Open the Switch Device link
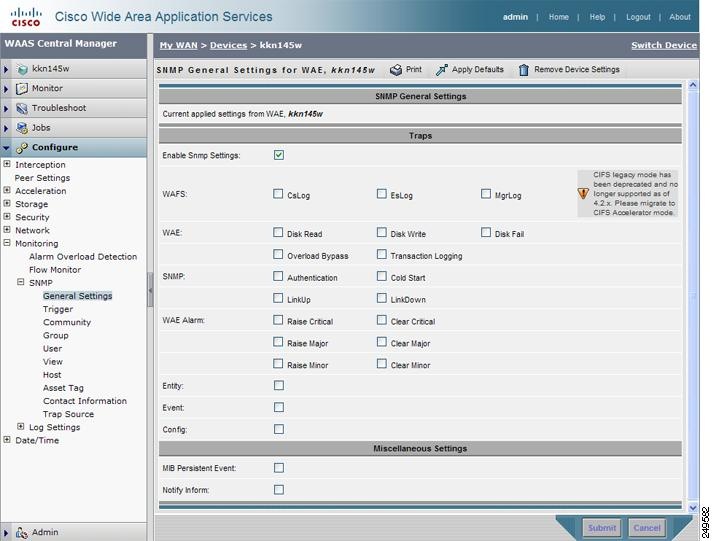 pos(663,45)
